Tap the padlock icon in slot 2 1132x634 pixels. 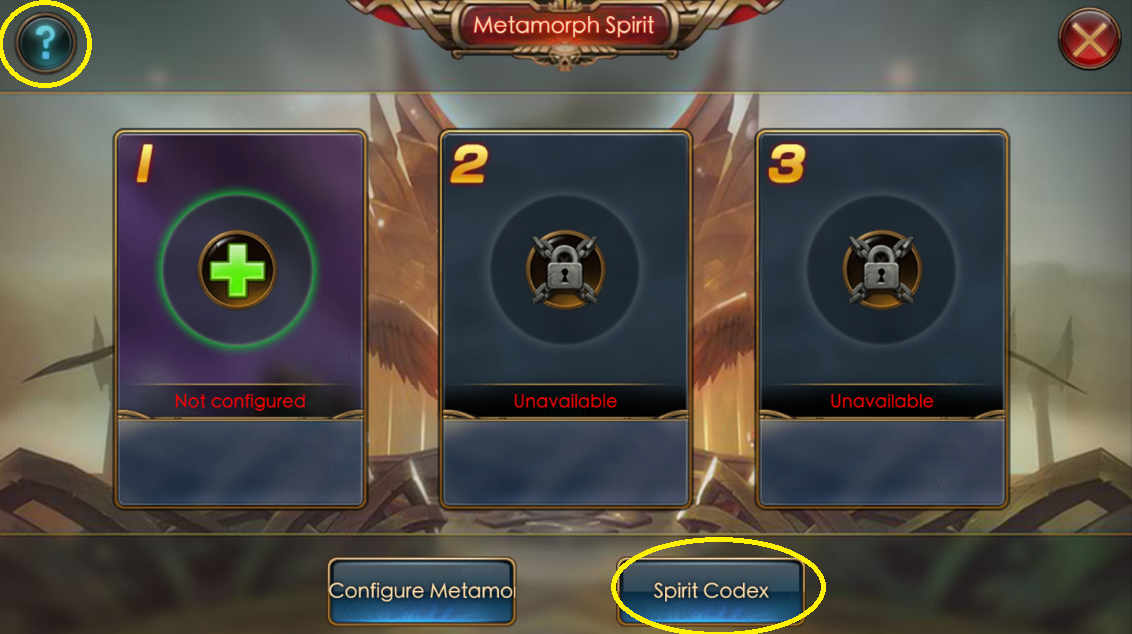(565, 270)
